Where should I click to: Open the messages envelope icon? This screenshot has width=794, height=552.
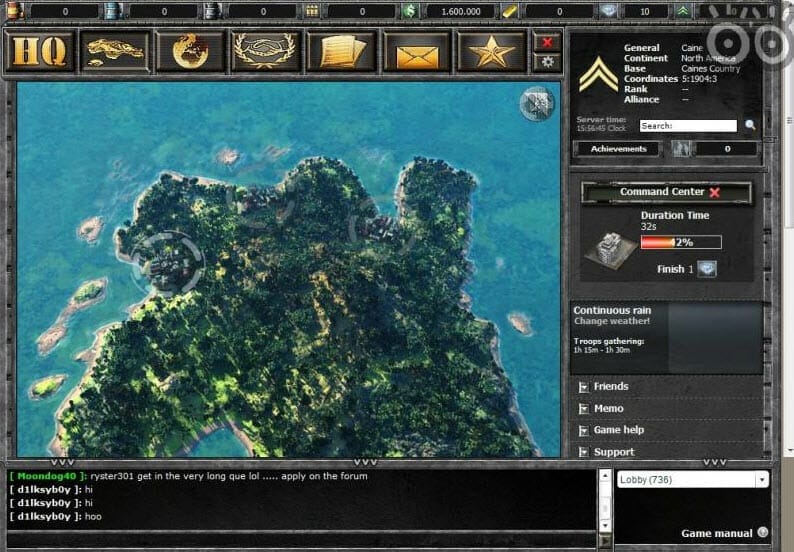pyautogui.click(x=416, y=51)
